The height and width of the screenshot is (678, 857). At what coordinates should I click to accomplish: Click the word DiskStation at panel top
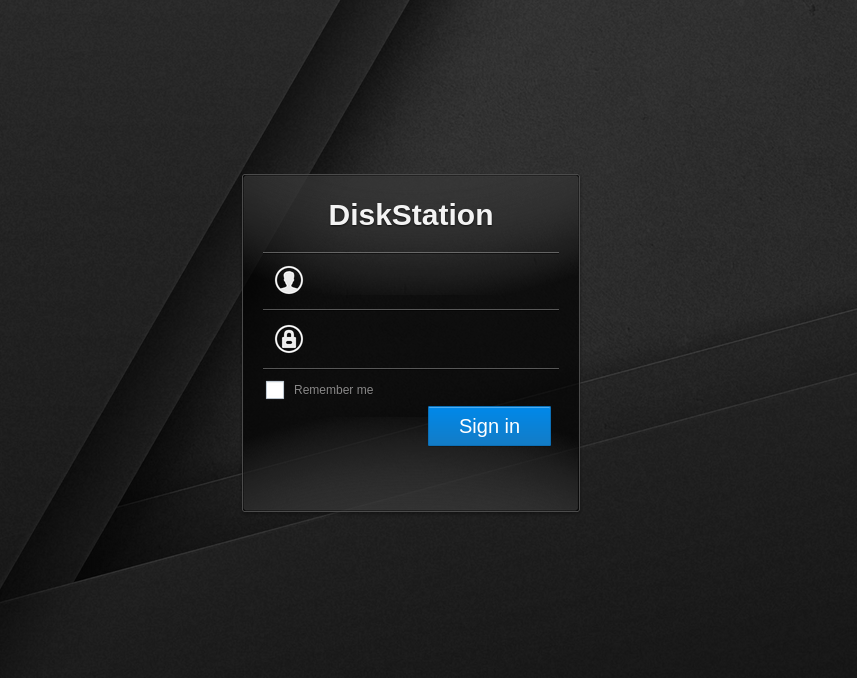pos(411,215)
